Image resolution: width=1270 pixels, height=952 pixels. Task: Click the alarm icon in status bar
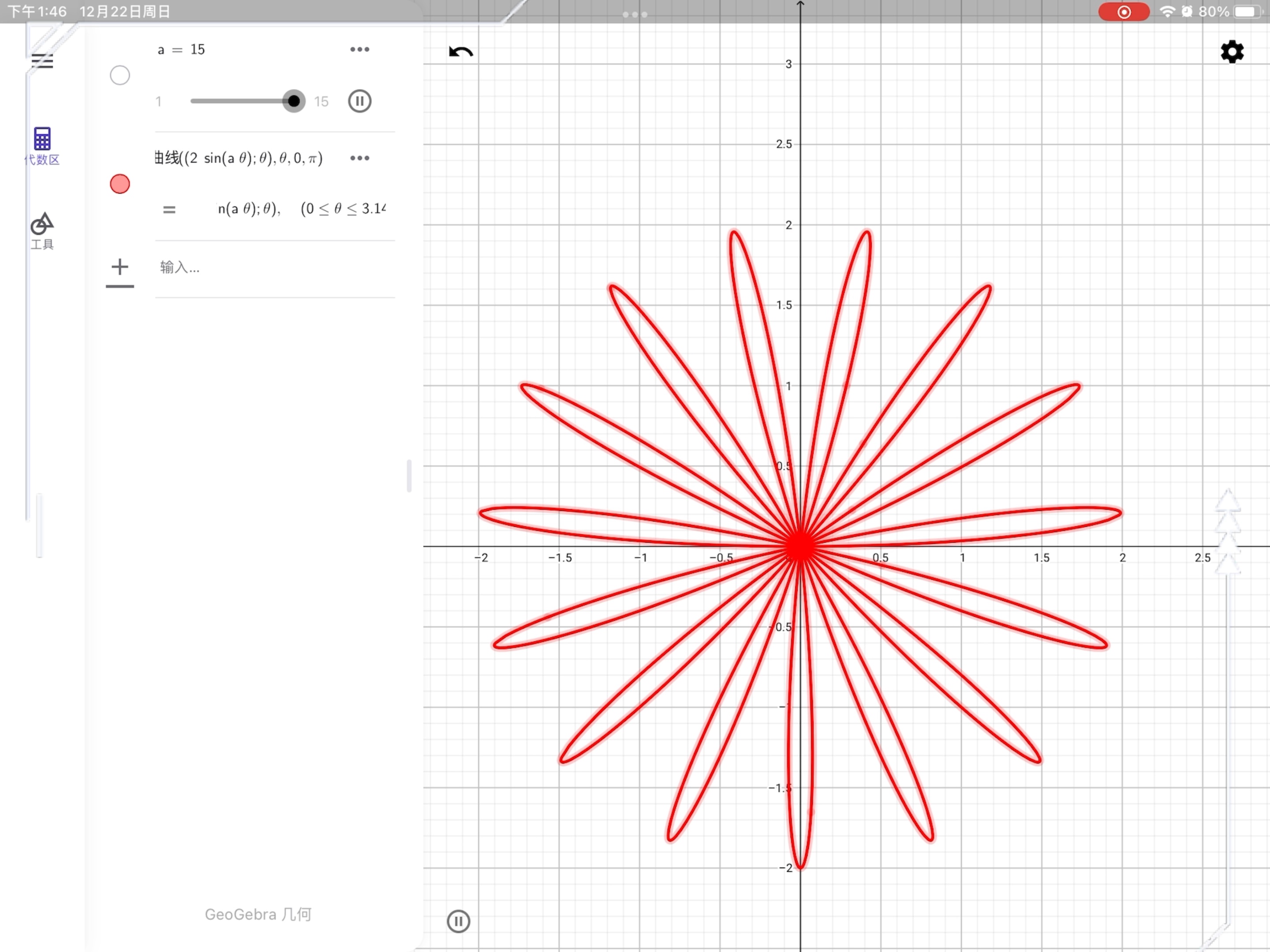pyautogui.click(x=1187, y=11)
